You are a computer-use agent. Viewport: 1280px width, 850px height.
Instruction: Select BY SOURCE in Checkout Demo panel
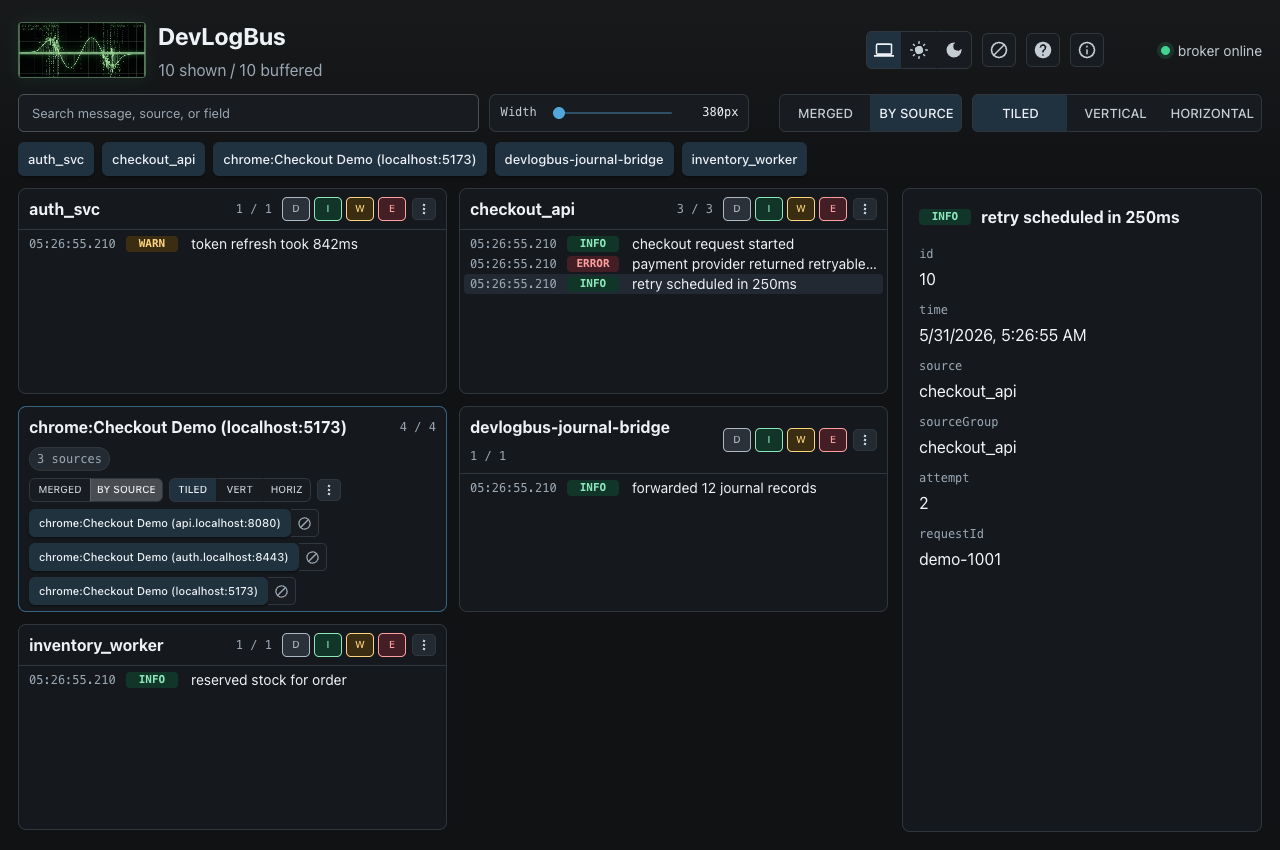[126, 490]
